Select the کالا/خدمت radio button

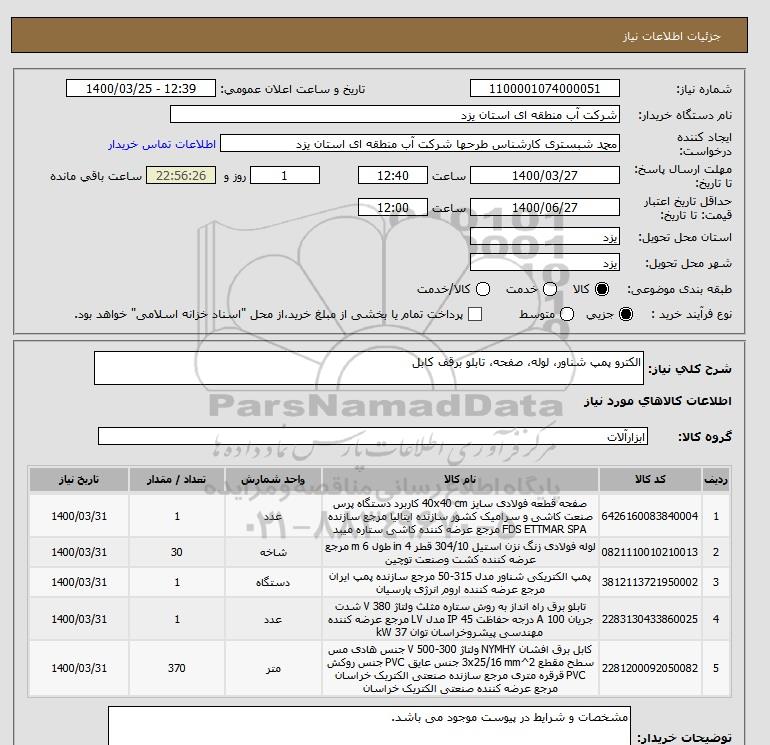point(483,289)
